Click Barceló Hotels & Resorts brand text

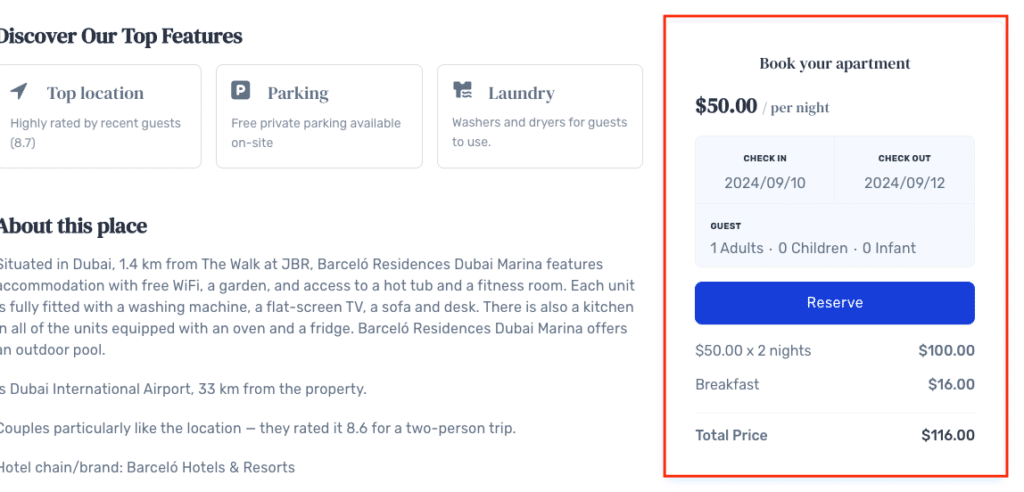point(211,467)
